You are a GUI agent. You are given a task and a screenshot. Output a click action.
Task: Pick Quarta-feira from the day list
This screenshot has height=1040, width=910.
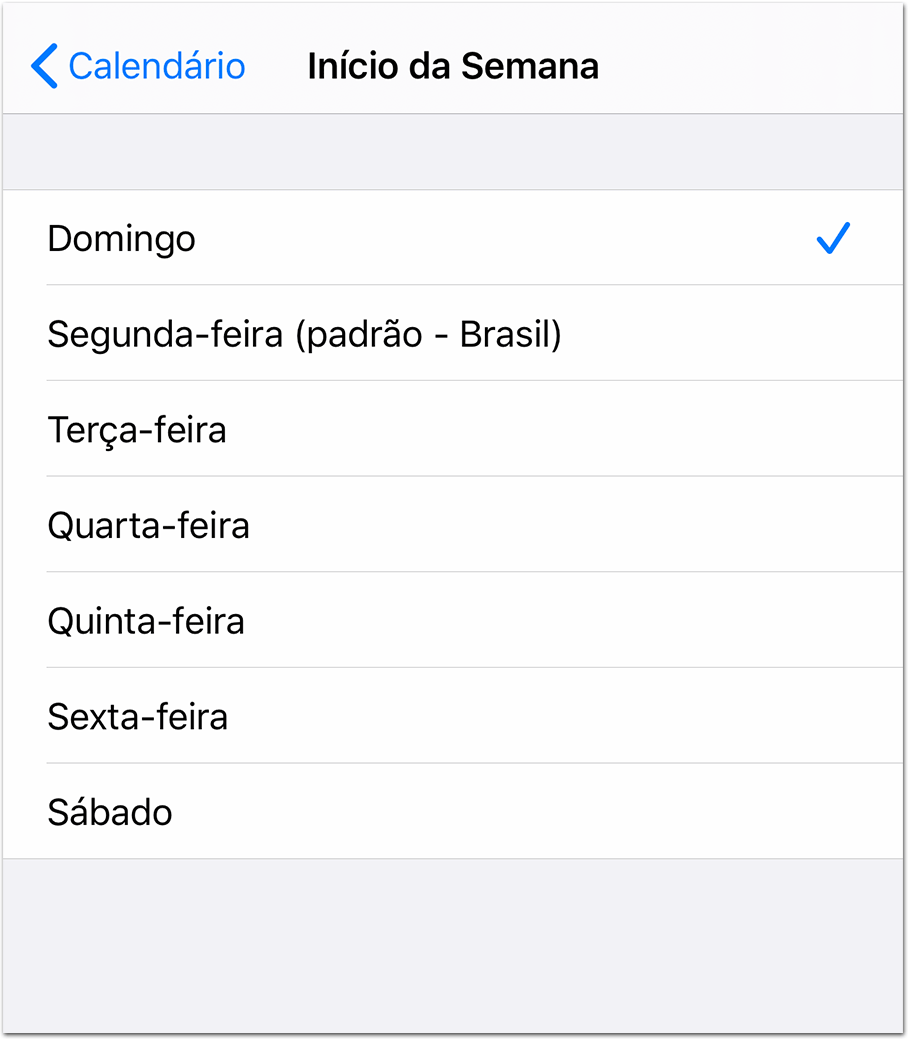tap(454, 524)
